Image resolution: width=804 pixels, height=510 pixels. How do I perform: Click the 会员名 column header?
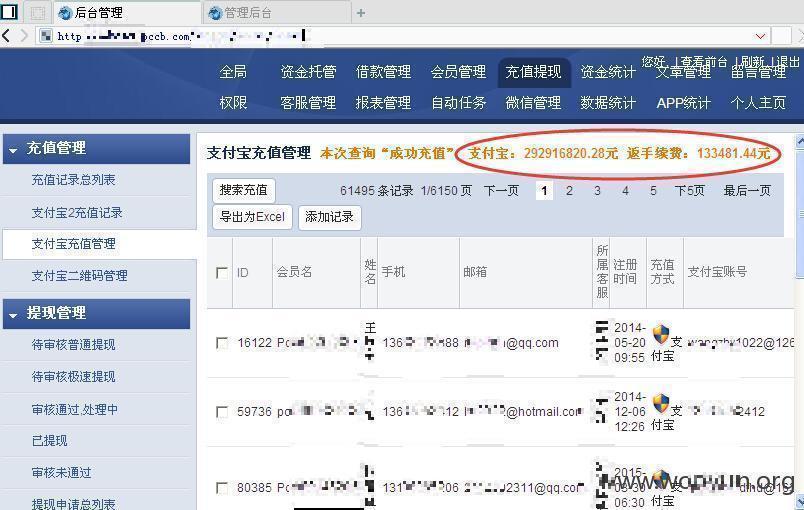294,272
